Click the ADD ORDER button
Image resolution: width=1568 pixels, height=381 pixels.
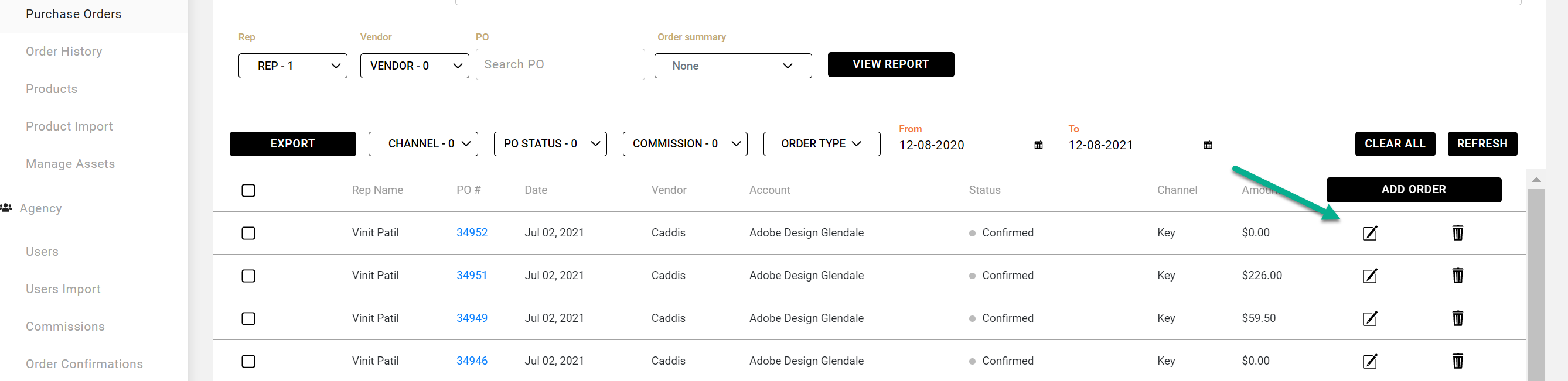click(x=1413, y=190)
